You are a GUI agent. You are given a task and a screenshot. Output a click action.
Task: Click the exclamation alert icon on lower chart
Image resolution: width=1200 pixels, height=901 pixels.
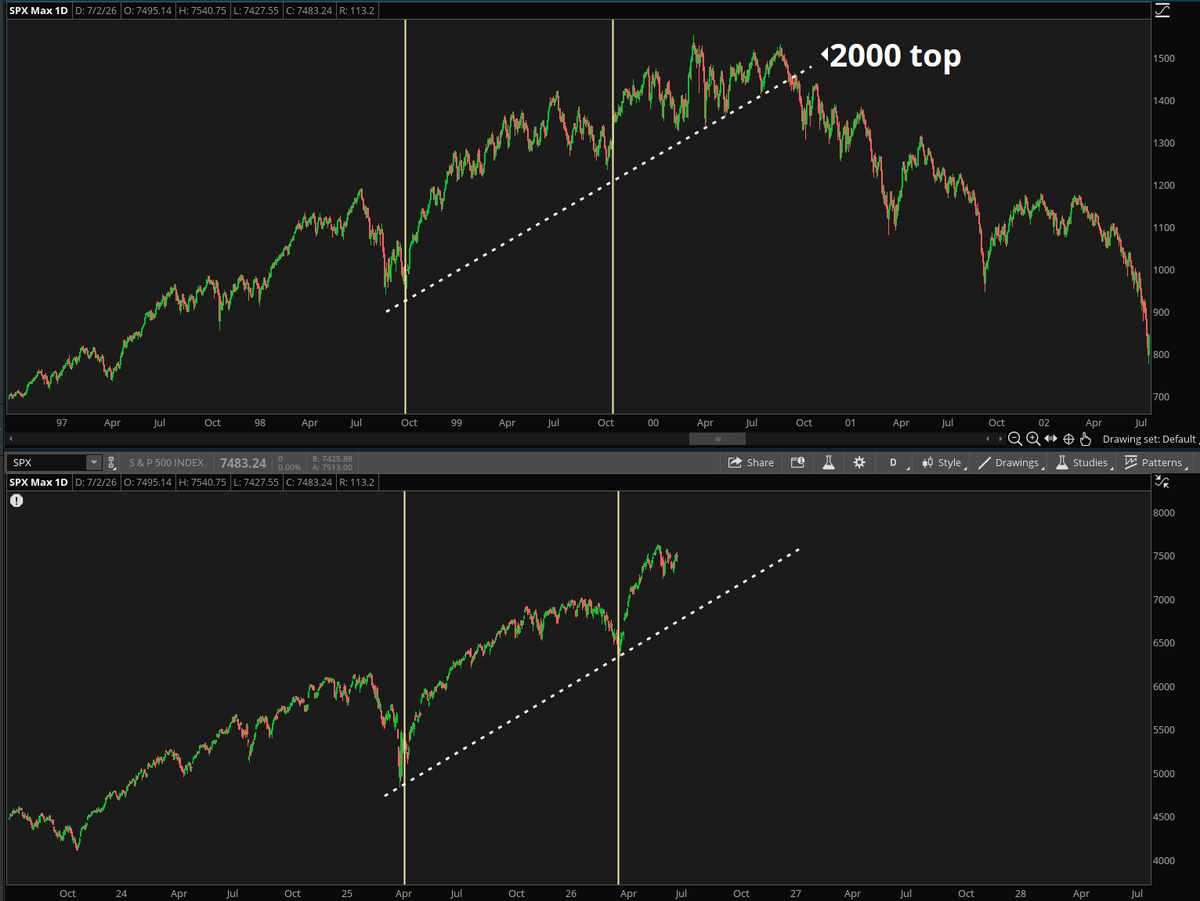16,500
